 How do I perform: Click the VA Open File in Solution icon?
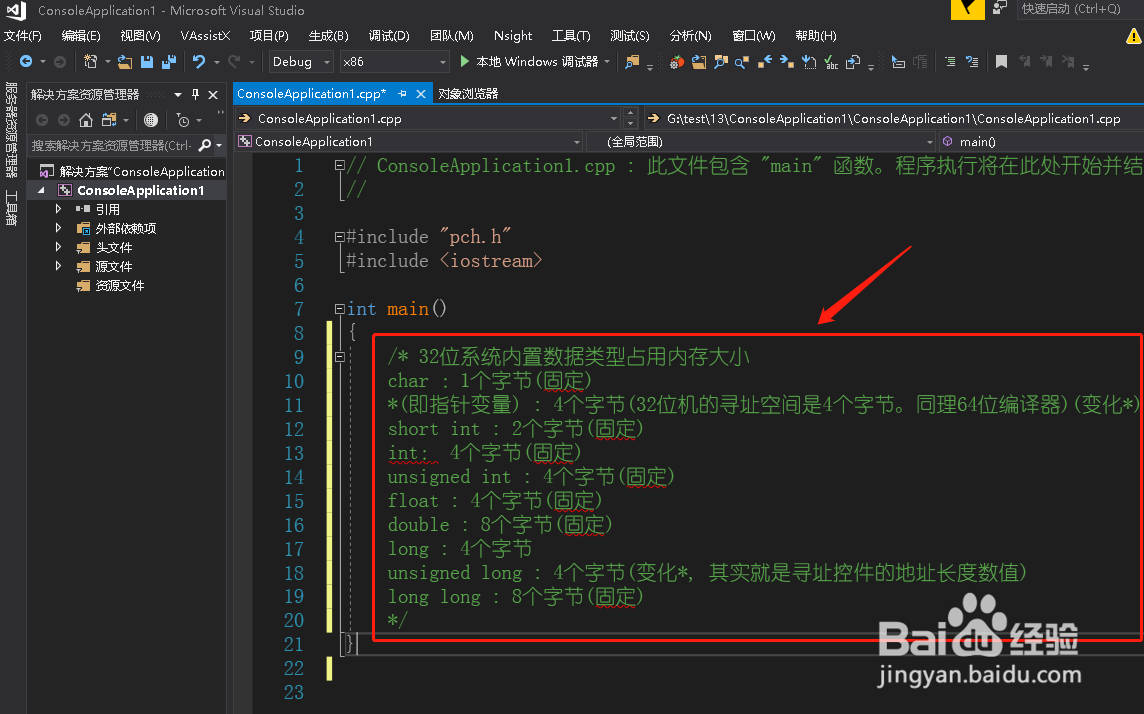(x=699, y=62)
